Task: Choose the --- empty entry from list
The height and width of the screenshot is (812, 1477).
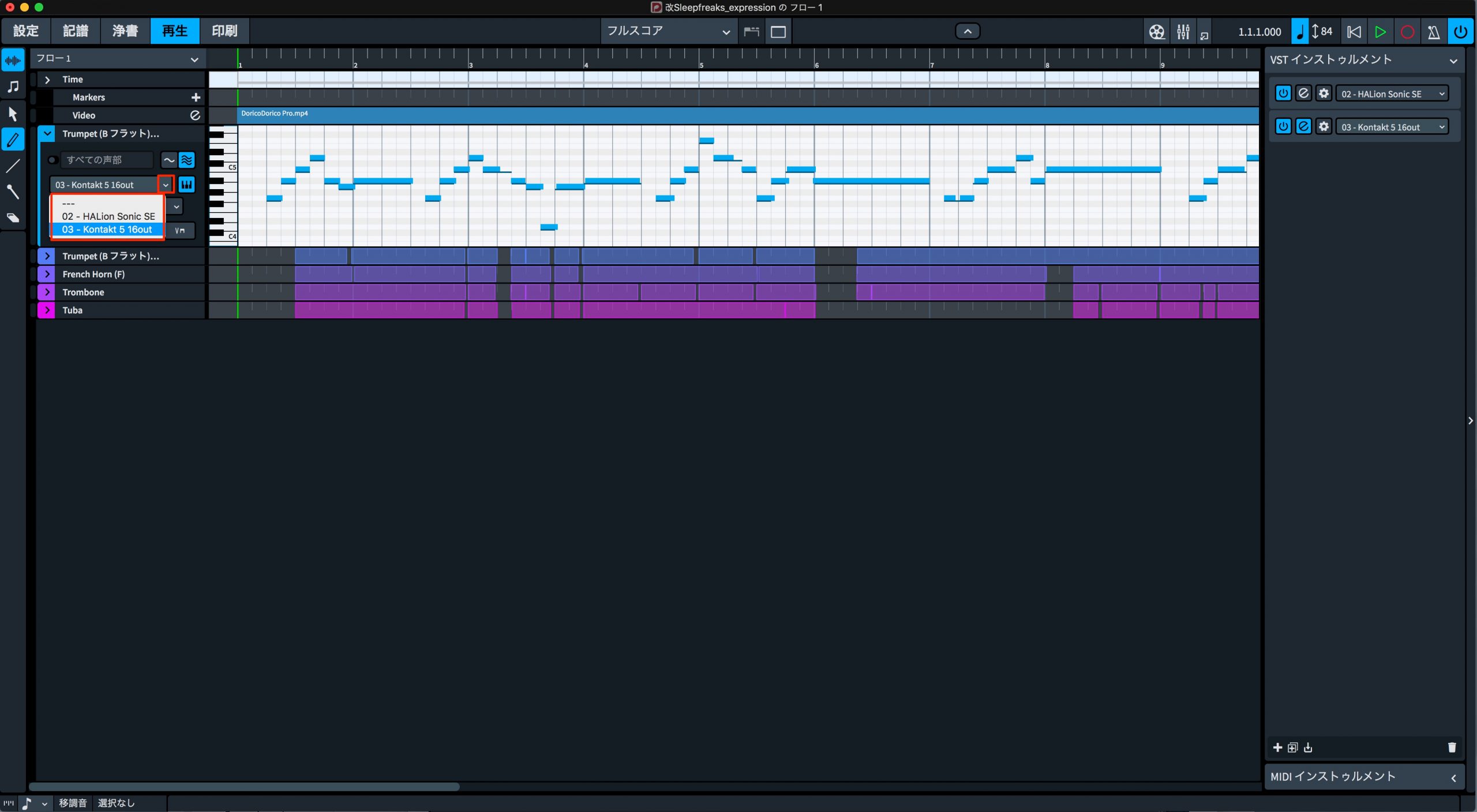Action: [x=108, y=204]
